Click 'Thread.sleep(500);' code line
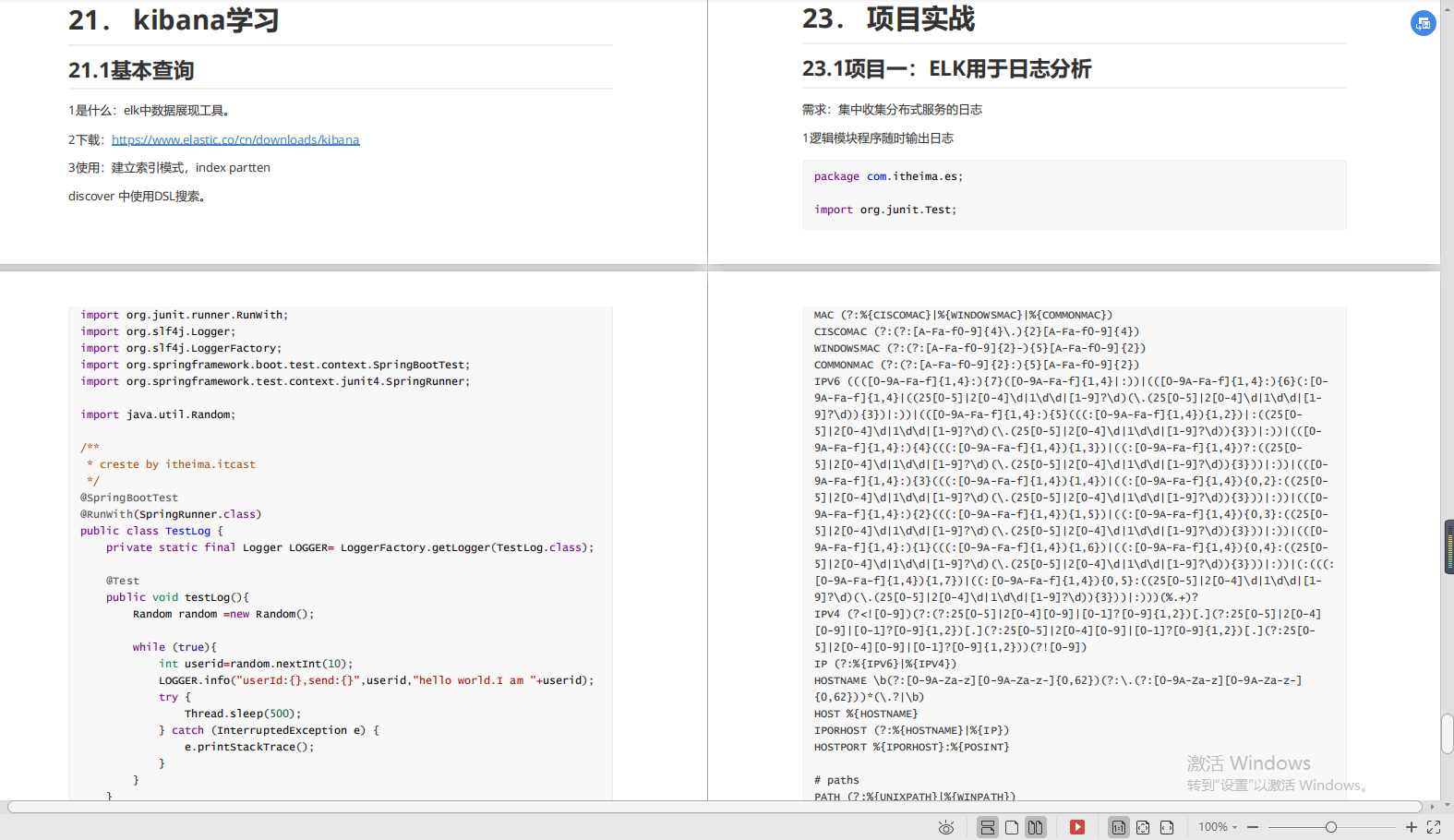This screenshot has width=1454, height=840. pyautogui.click(x=243, y=714)
